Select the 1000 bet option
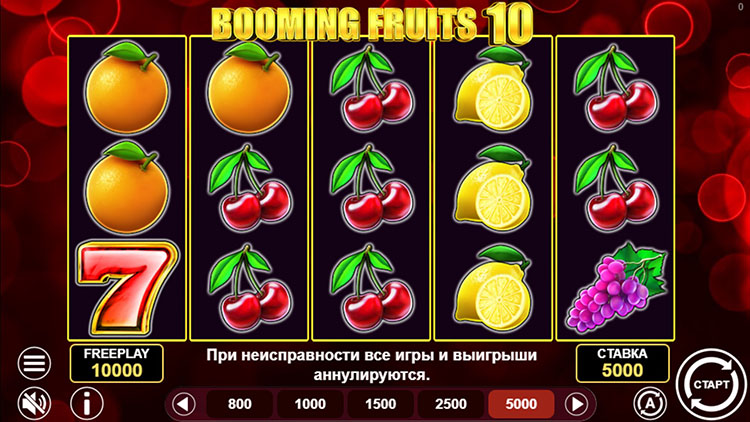The image size is (750, 422). pyautogui.click(x=310, y=404)
